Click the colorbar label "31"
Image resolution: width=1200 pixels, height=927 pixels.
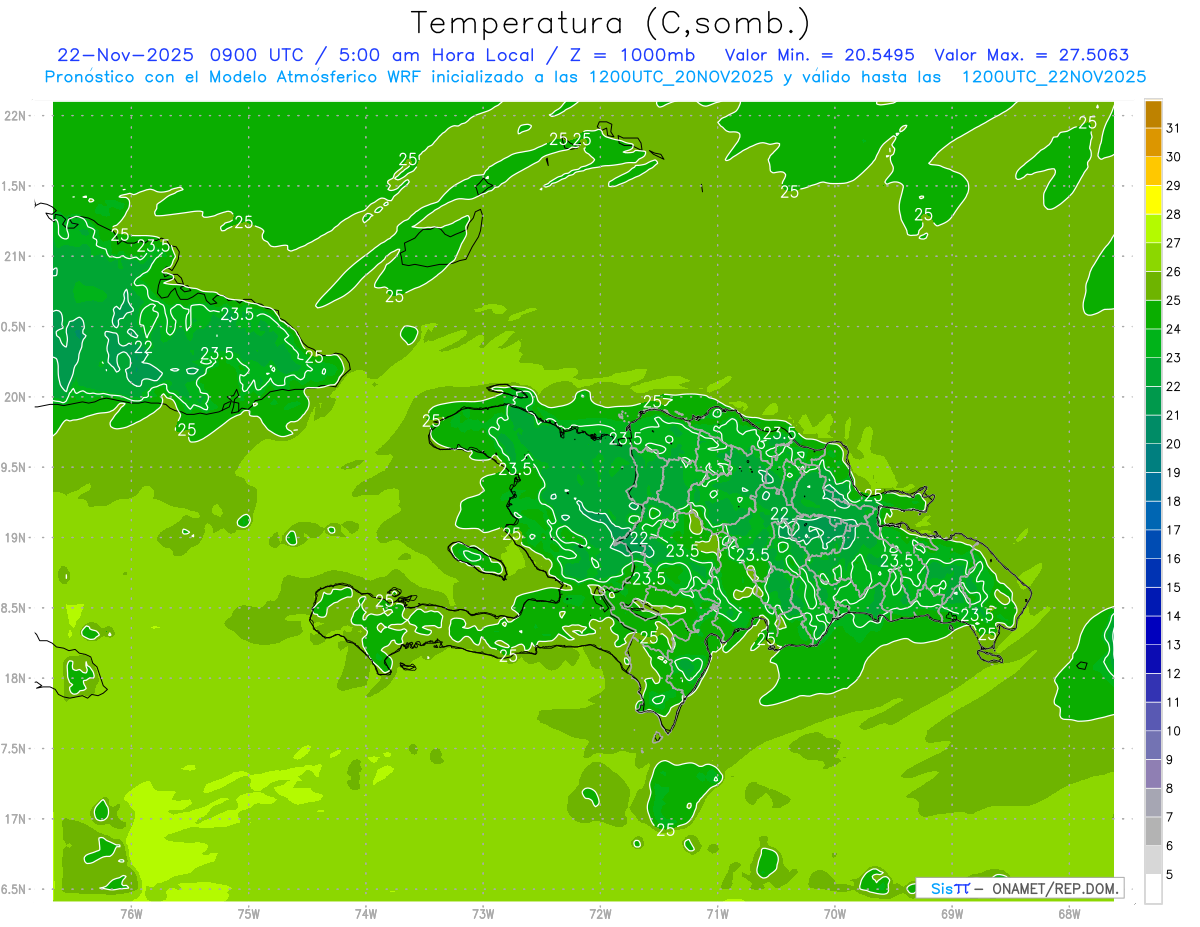click(x=1174, y=128)
